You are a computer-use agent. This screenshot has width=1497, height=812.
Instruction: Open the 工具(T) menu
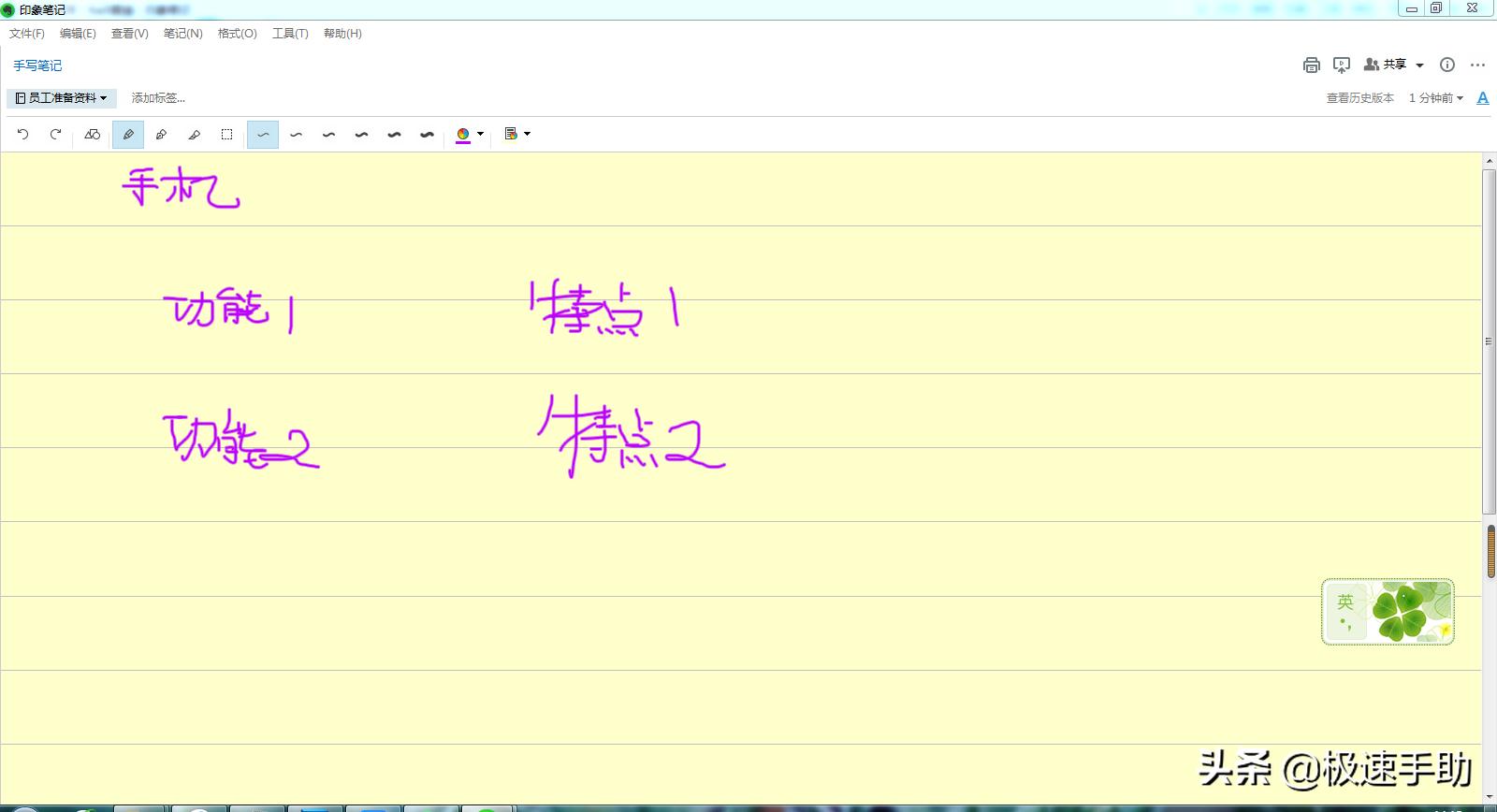pyautogui.click(x=290, y=34)
